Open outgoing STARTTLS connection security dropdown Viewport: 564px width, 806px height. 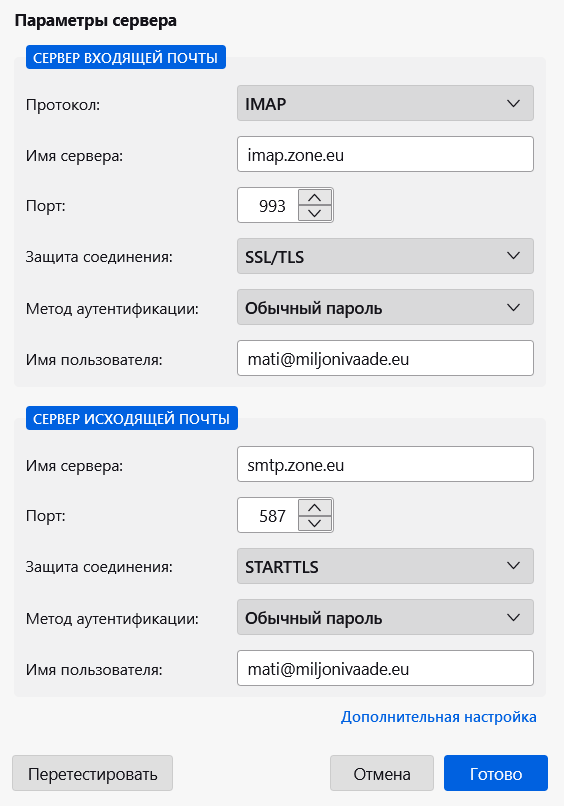click(x=385, y=566)
